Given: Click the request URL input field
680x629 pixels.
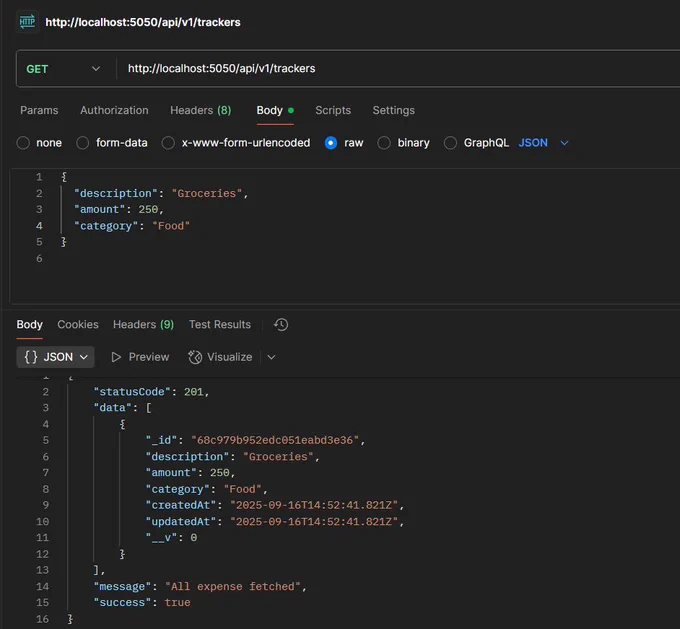Looking at the screenshot, I should 399,69.
